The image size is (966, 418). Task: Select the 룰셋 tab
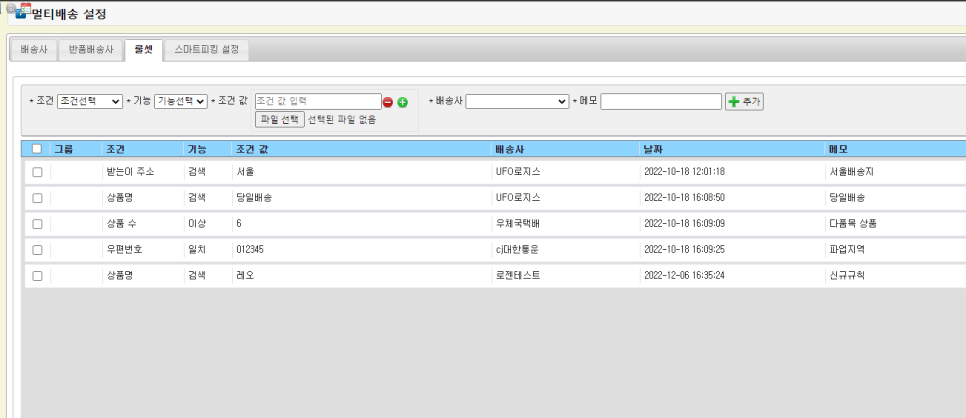[x=144, y=50]
